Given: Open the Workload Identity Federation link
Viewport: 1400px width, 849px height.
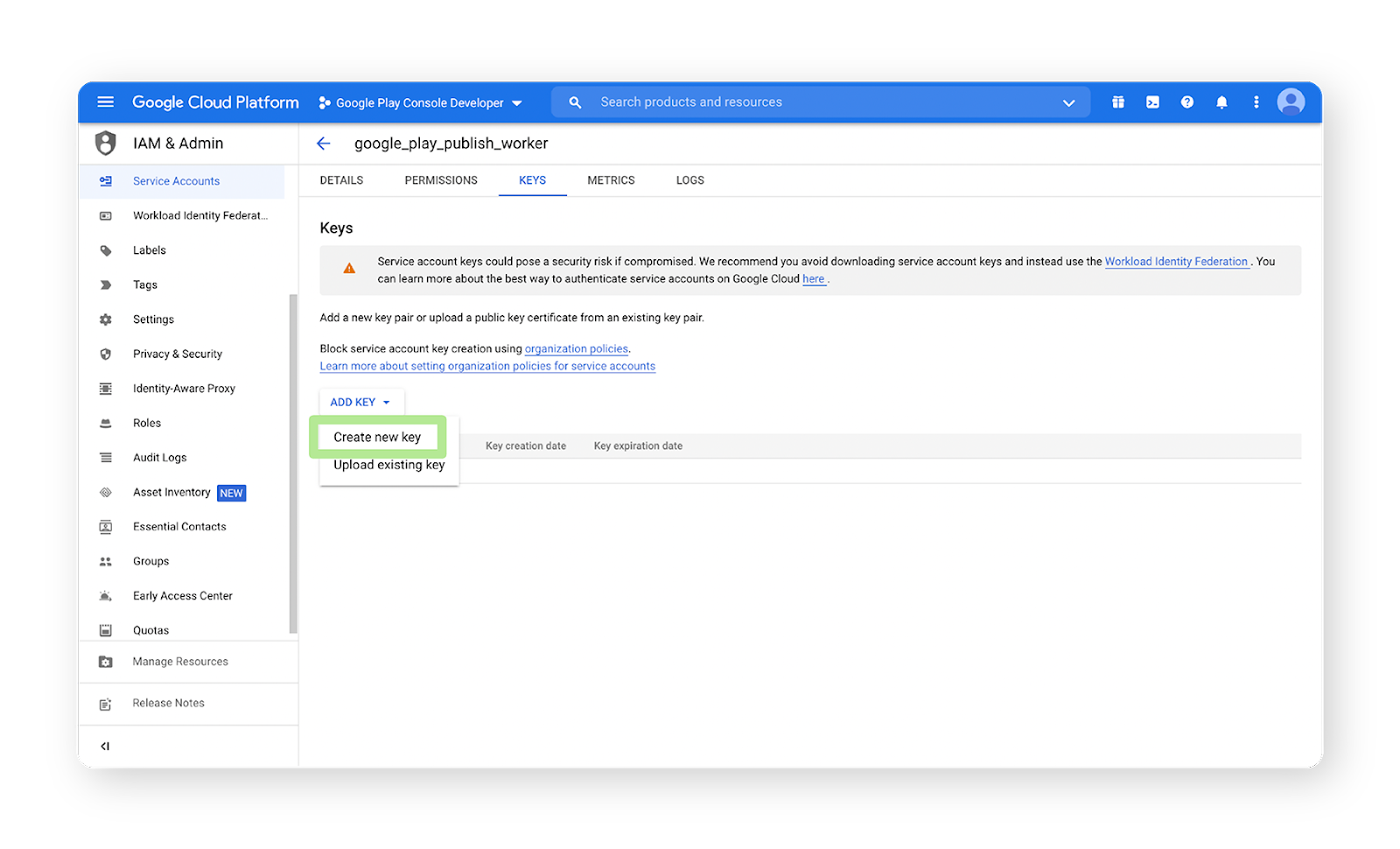Looking at the screenshot, I should coord(1176,261).
